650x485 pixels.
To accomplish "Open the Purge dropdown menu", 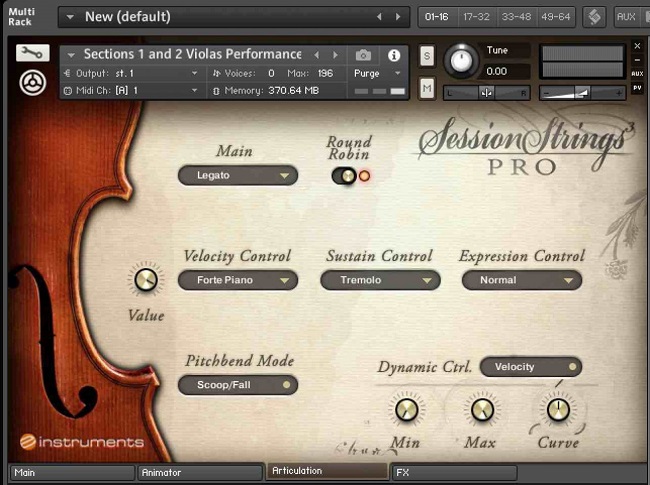I will (376, 74).
